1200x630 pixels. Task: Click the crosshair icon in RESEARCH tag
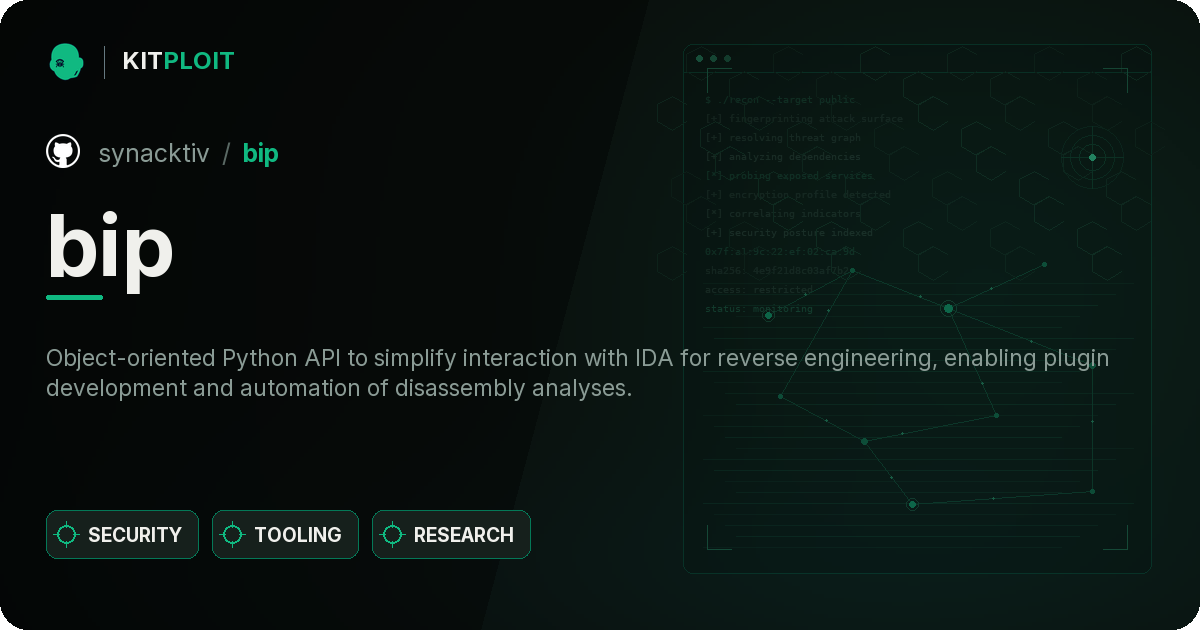tap(393, 535)
